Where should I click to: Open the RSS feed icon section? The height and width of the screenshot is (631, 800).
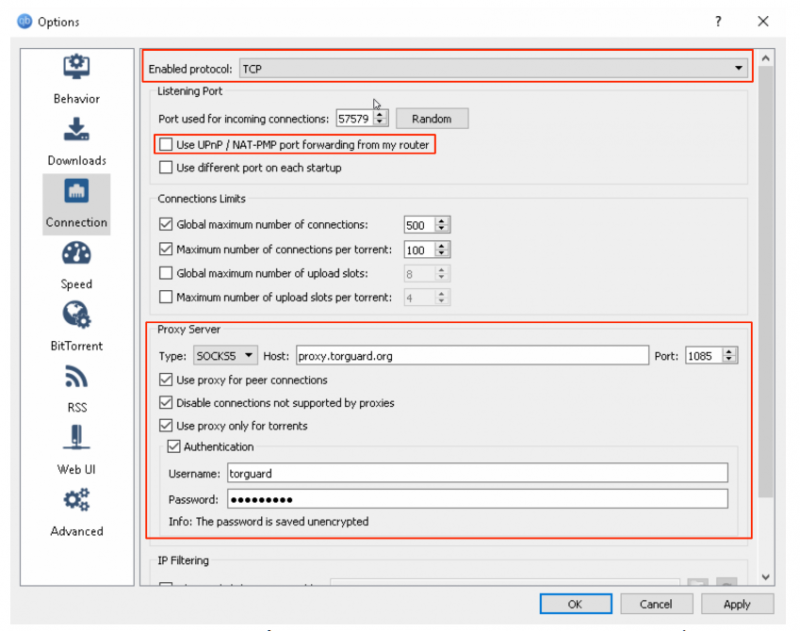pyautogui.click(x=76, y=378)
